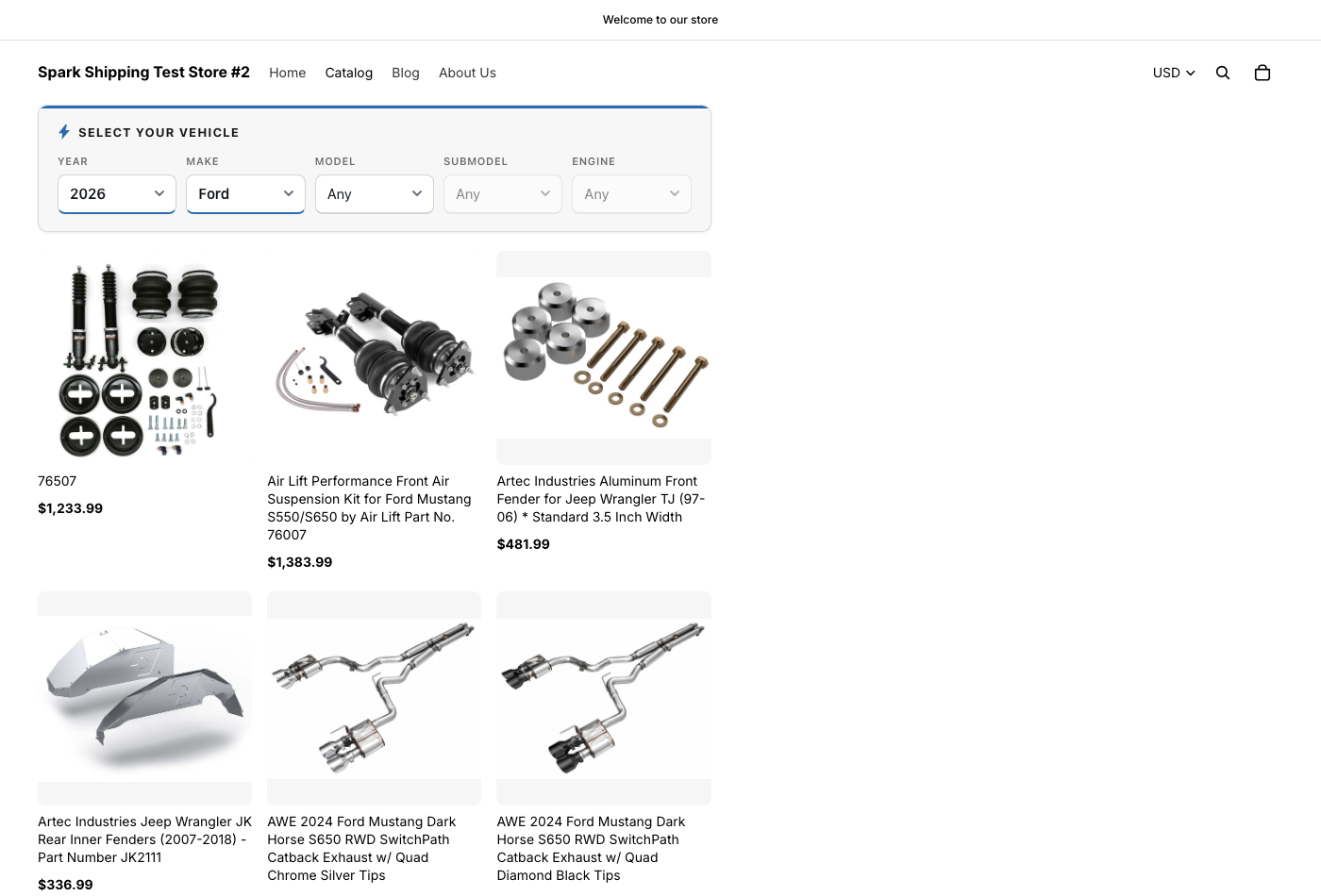Open the search icon in header
Viewport: 1321px width, 896px height.
1223,73
